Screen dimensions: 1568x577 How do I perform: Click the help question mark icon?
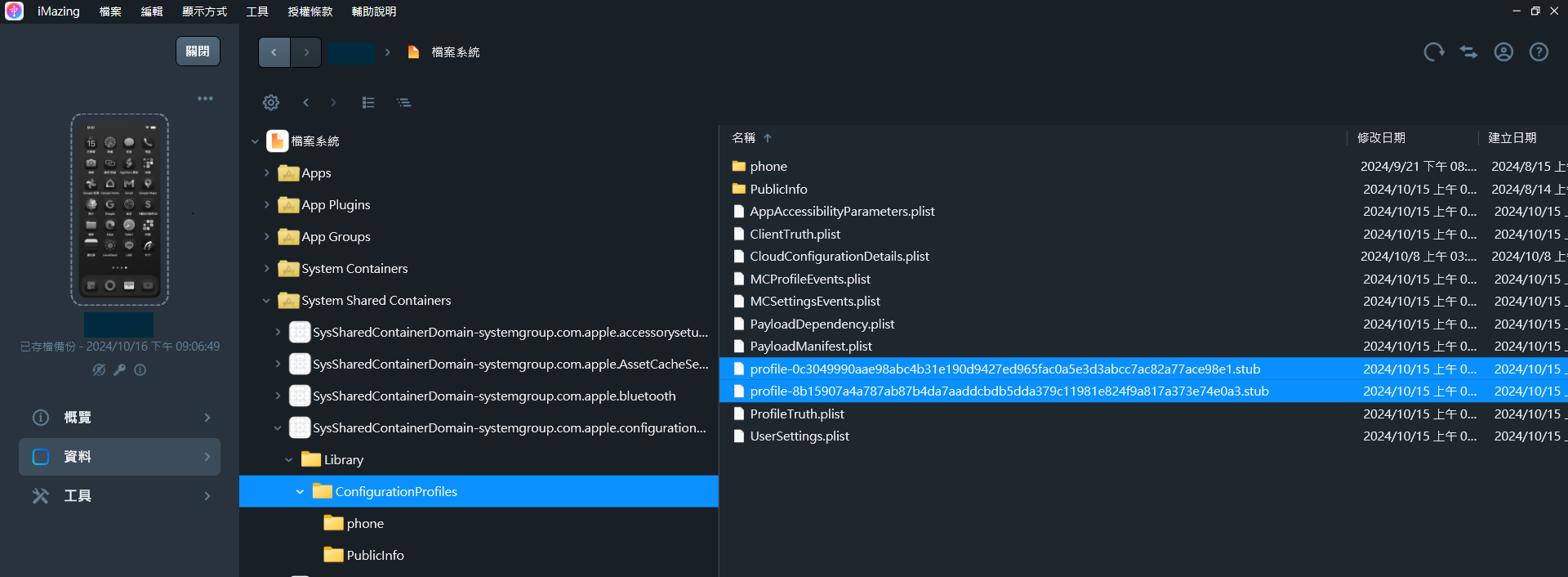tap(1539, 52)
